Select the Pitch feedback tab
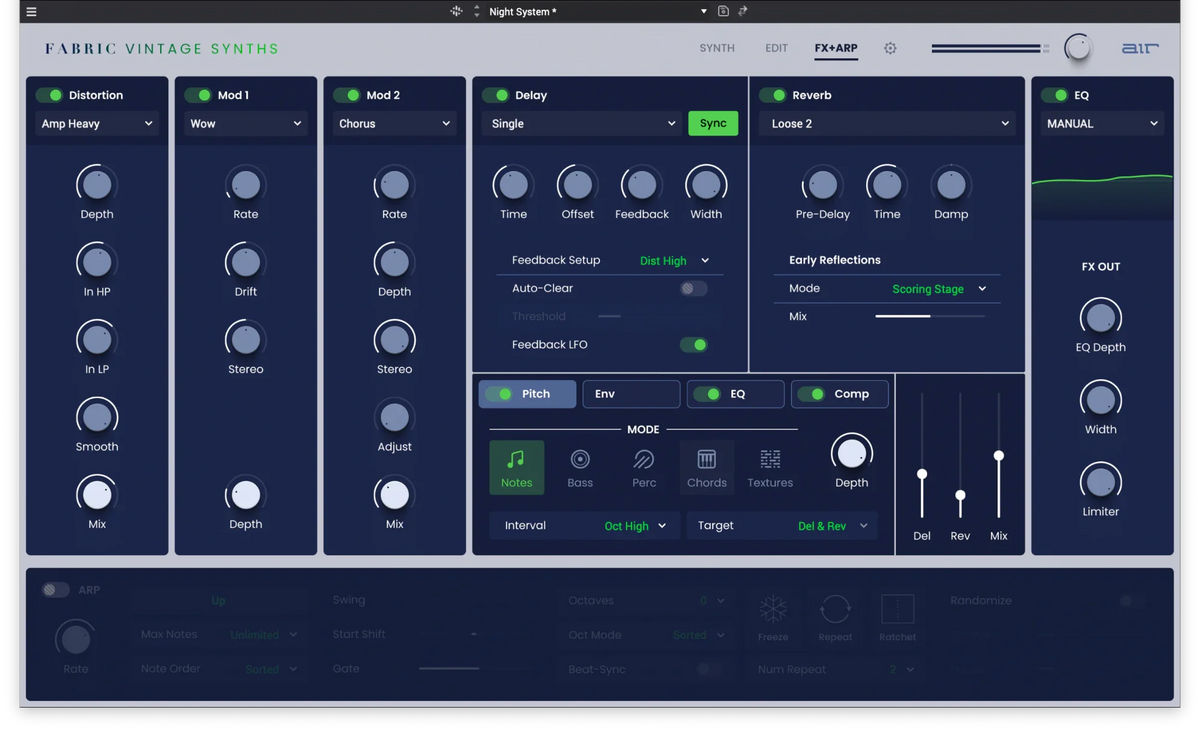The height and width of the screenshot is (731, 1200). pyautogui.click(x=527, y=394)
